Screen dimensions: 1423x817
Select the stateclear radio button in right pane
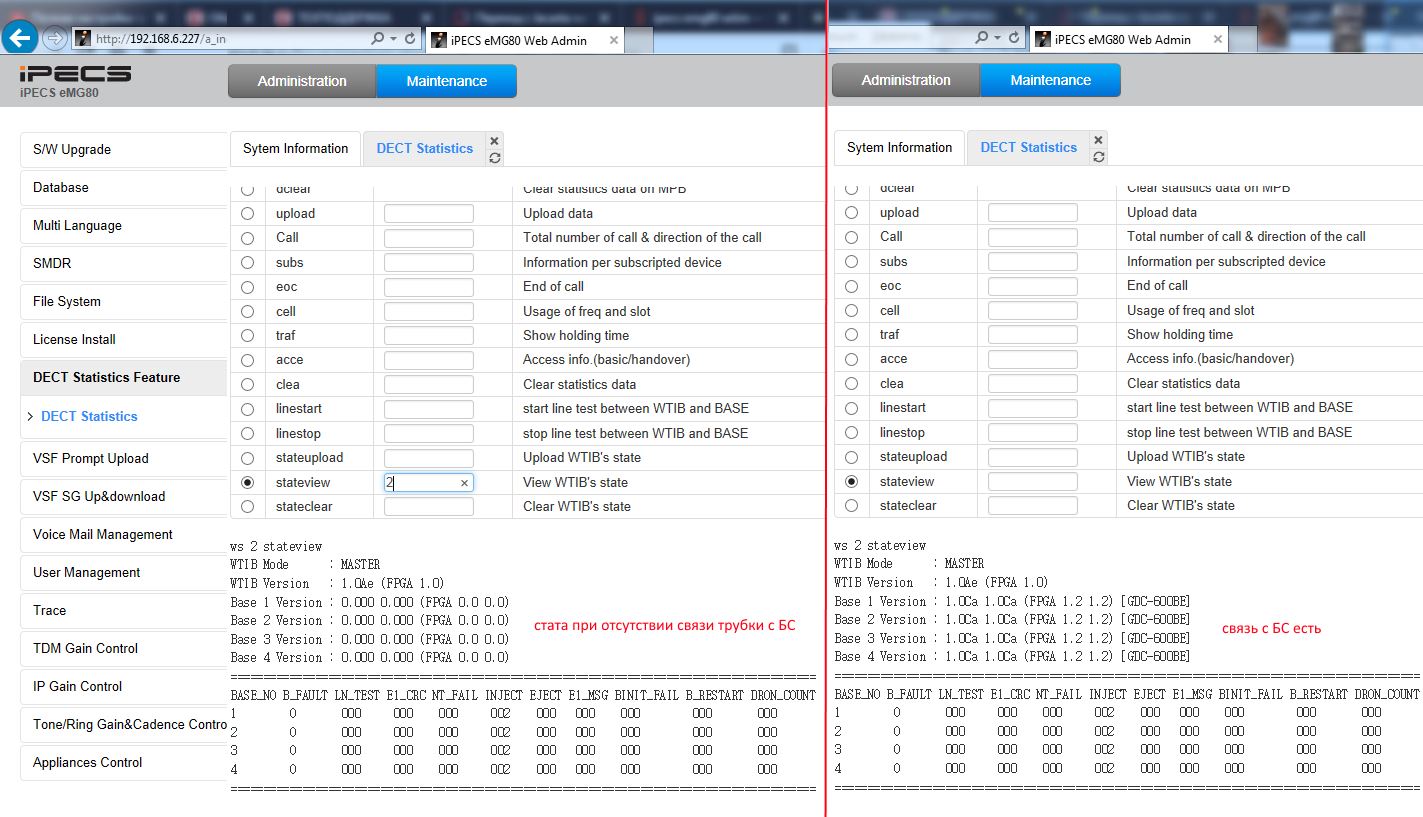(851, 506)
